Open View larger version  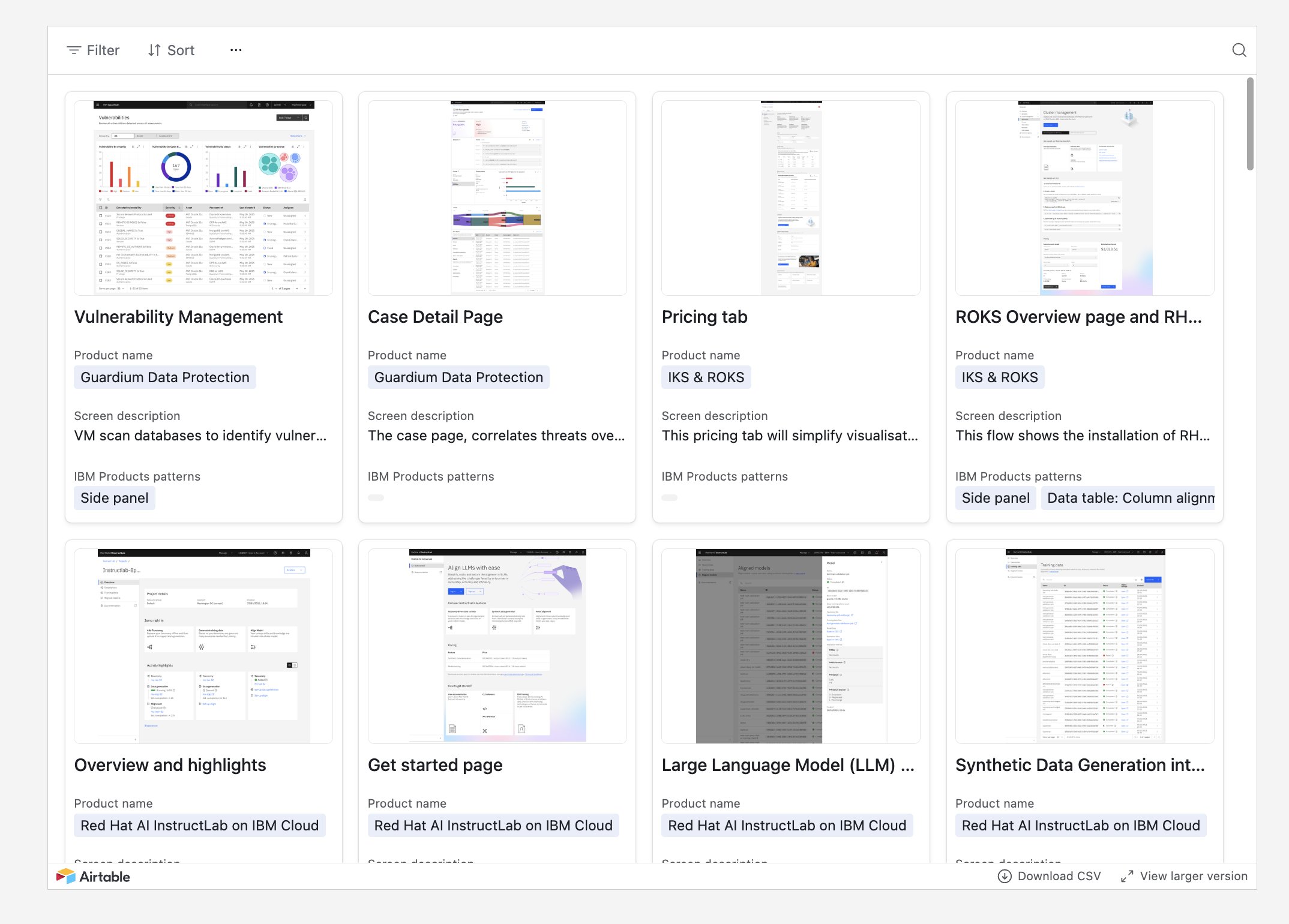tap(1184, 876)
